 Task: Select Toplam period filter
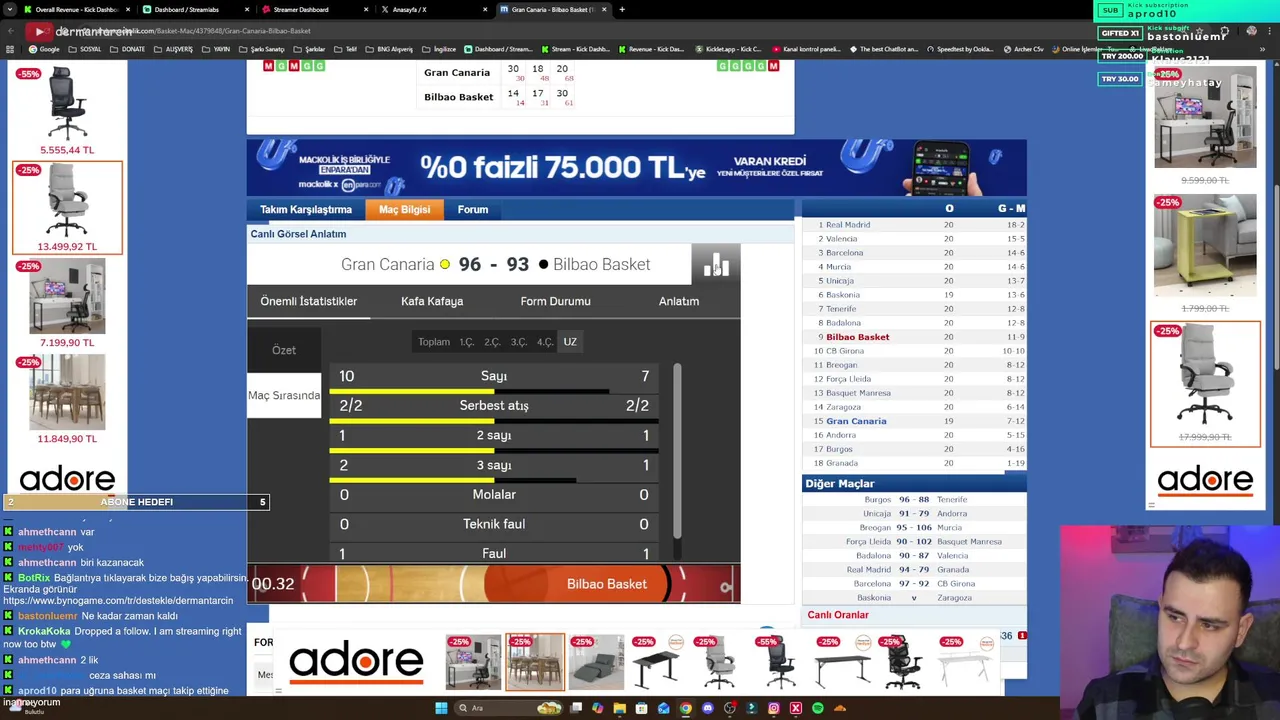tap(434, 342)
